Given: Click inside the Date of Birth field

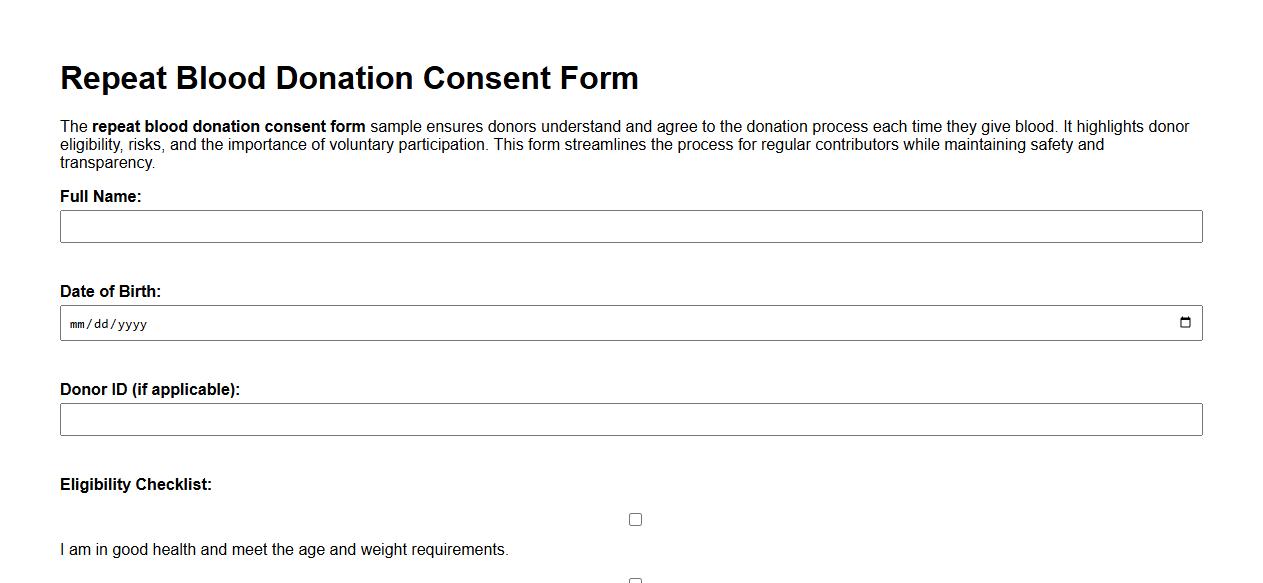Looking at the screenshot, I should [400, 322].
